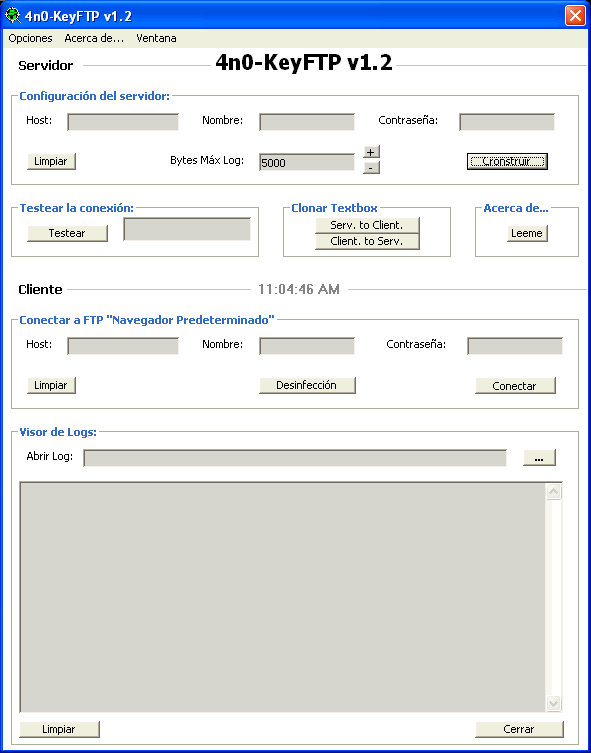Click the Conectar button

pyautogui.click(x=515, y=386)
